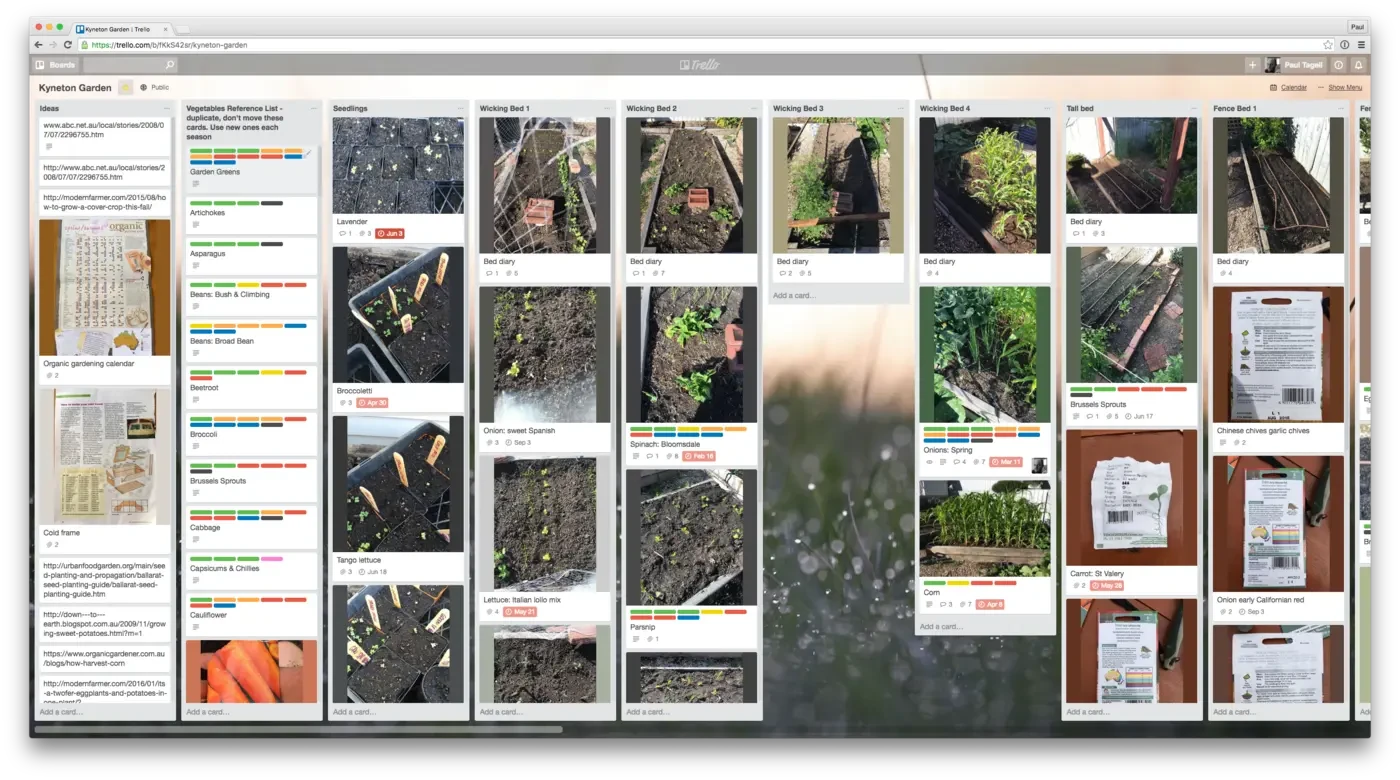Add a card to the Seedlings list

point(354,712)
